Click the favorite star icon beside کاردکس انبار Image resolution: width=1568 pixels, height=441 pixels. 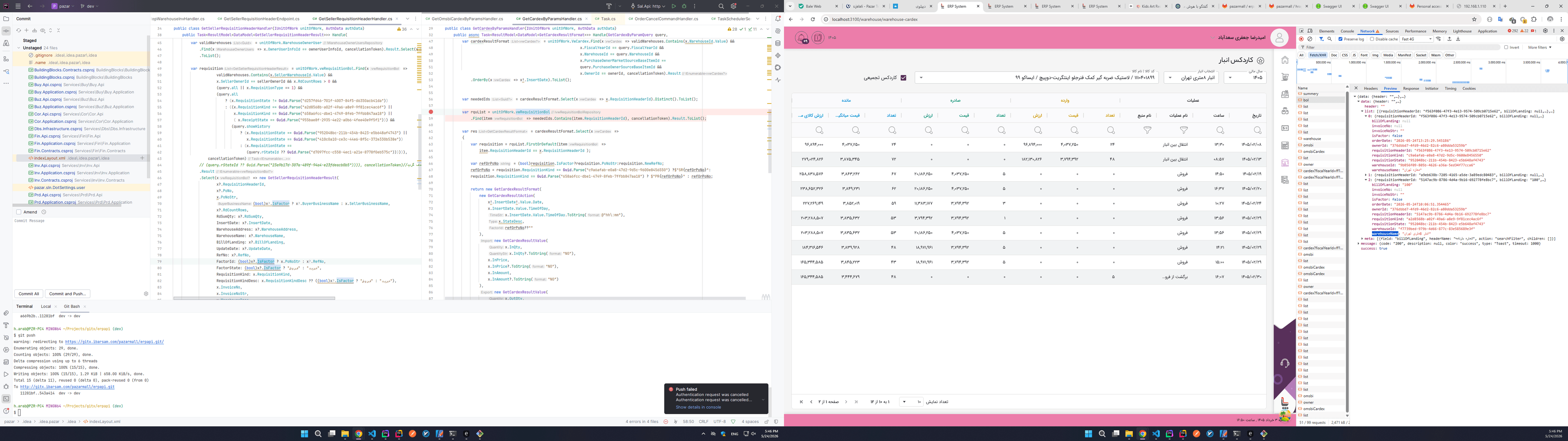pyautogui.click(x=1261, y=60)
